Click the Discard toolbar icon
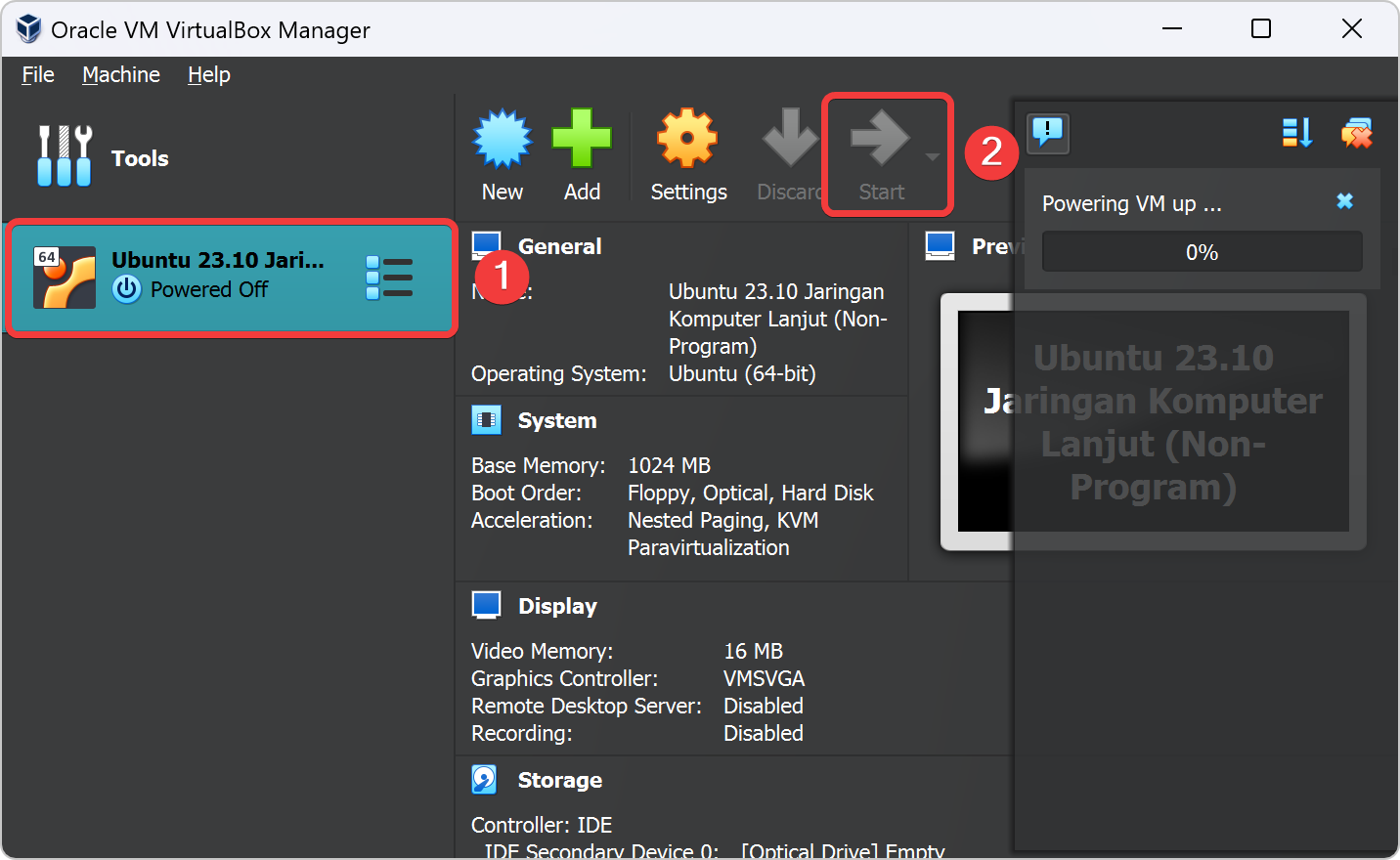1400x860 pixels. pyautogui.click(x=790, y=139)
